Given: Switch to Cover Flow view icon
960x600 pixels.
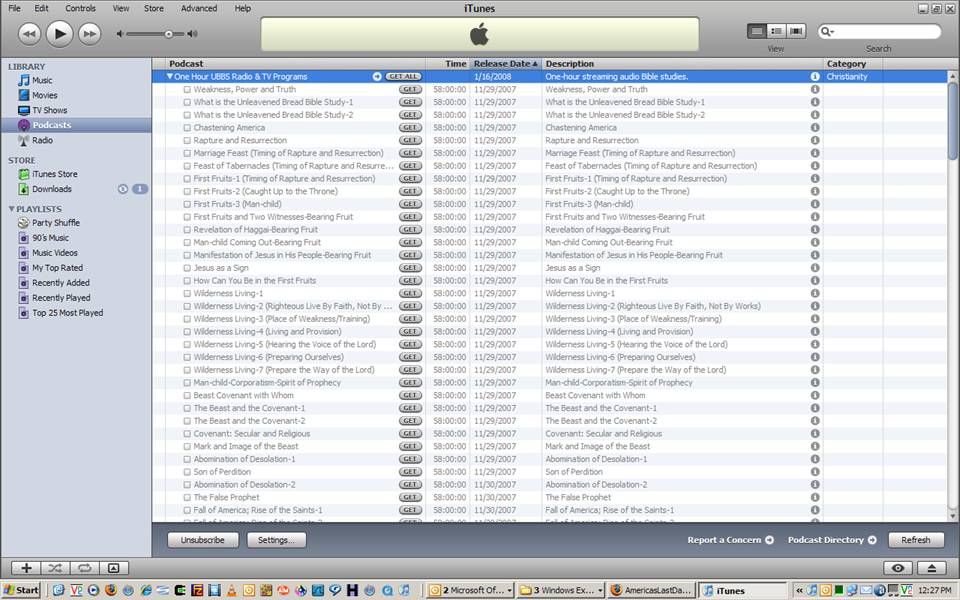Looking at the screenshot, I should (796, 31).
